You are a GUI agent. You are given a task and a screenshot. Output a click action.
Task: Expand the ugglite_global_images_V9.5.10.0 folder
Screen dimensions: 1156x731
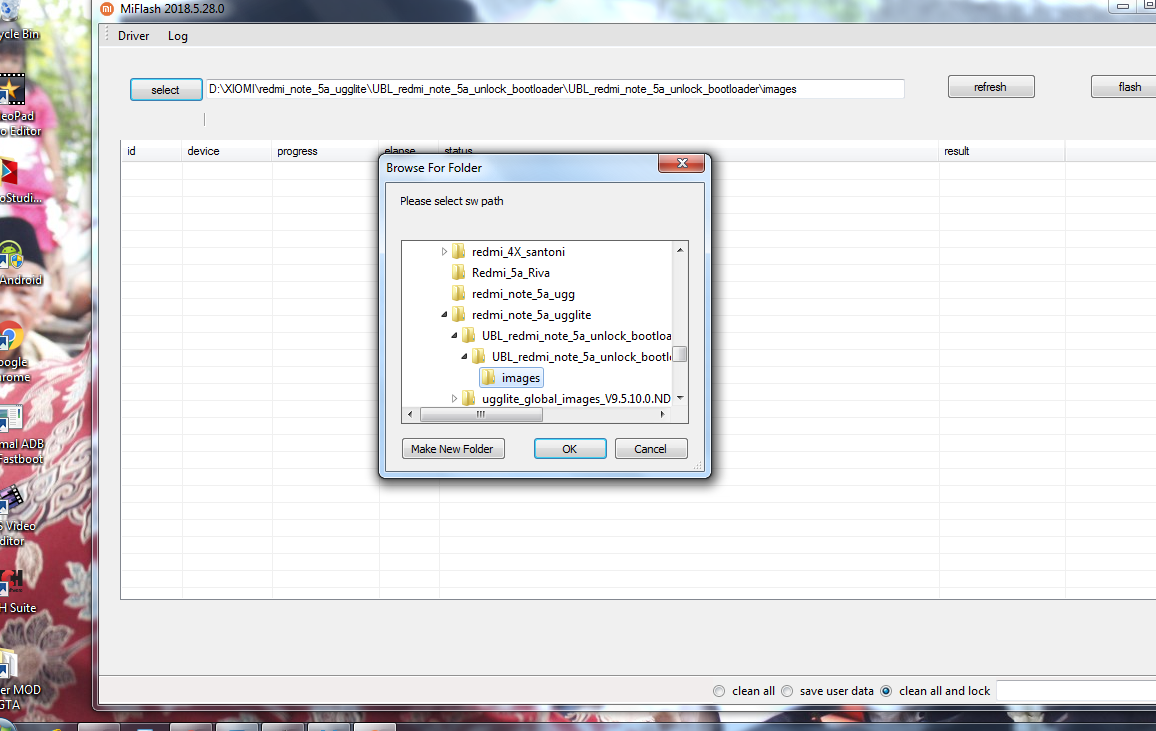coord(454,399)
